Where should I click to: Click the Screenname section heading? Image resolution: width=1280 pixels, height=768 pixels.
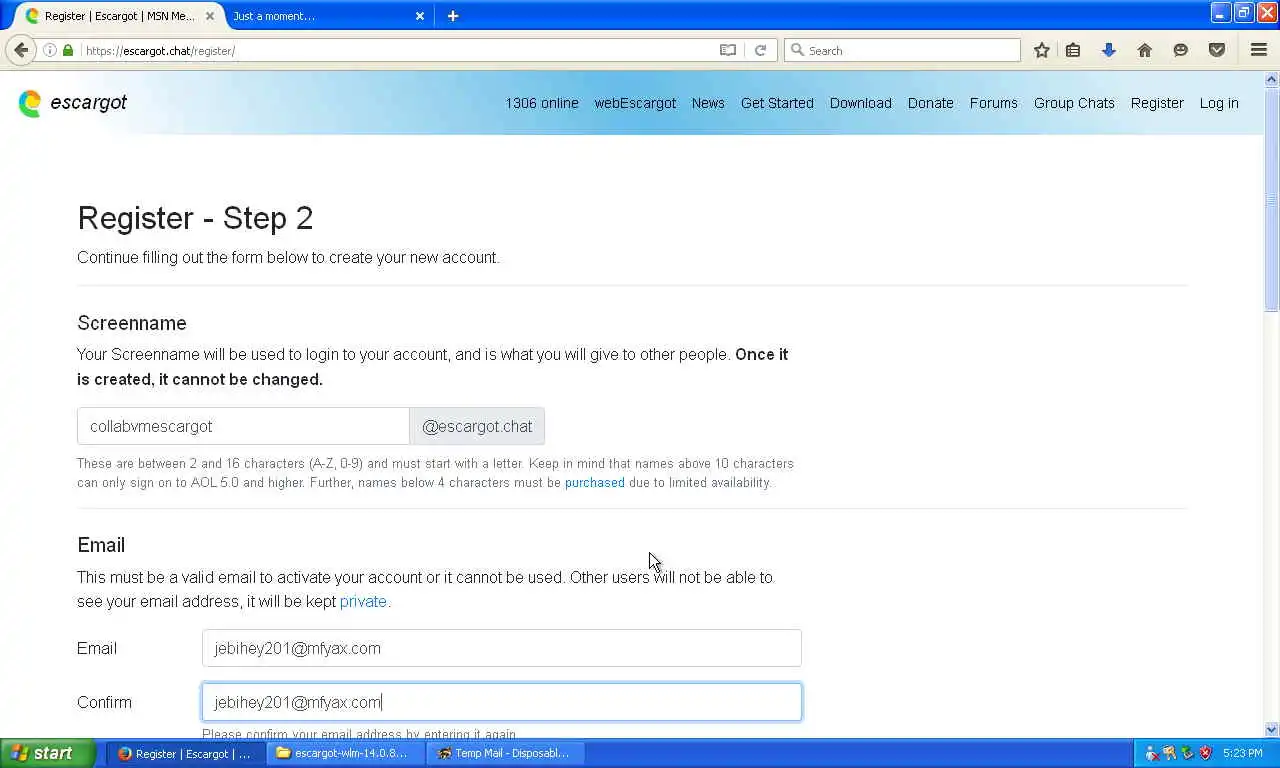click(132, 323)
